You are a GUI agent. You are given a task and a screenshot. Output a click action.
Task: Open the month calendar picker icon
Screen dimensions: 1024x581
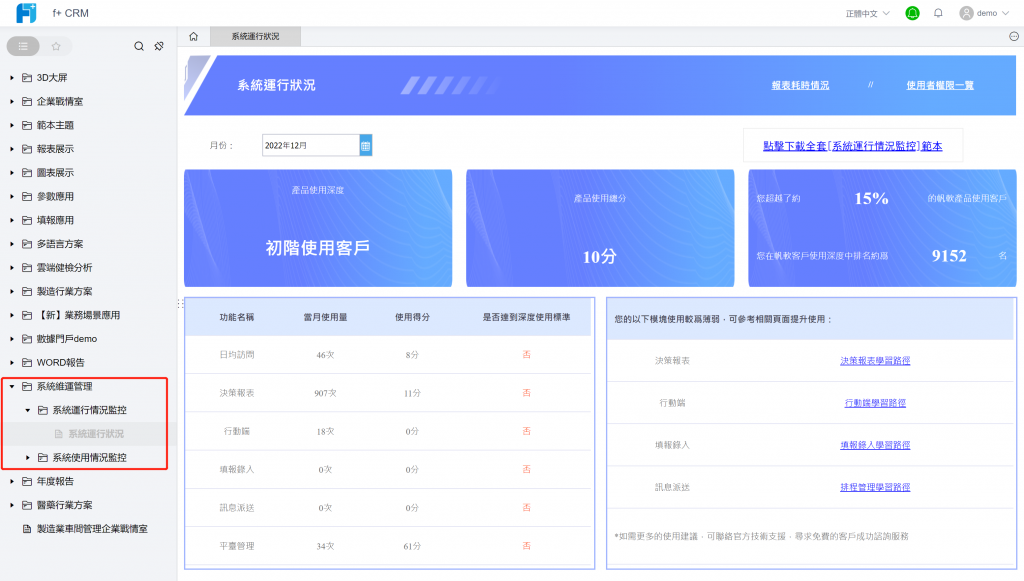pyautogui.click(x=366, y=146)
